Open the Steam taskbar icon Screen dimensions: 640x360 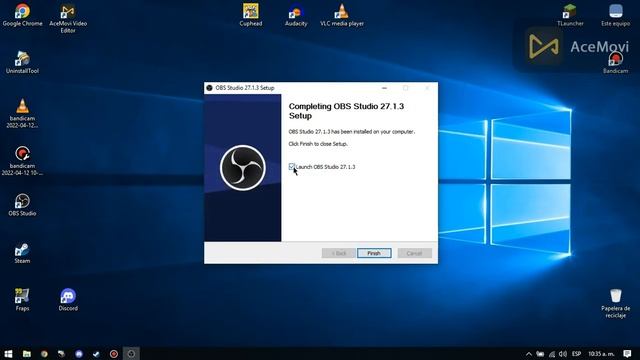coord(96,353)
